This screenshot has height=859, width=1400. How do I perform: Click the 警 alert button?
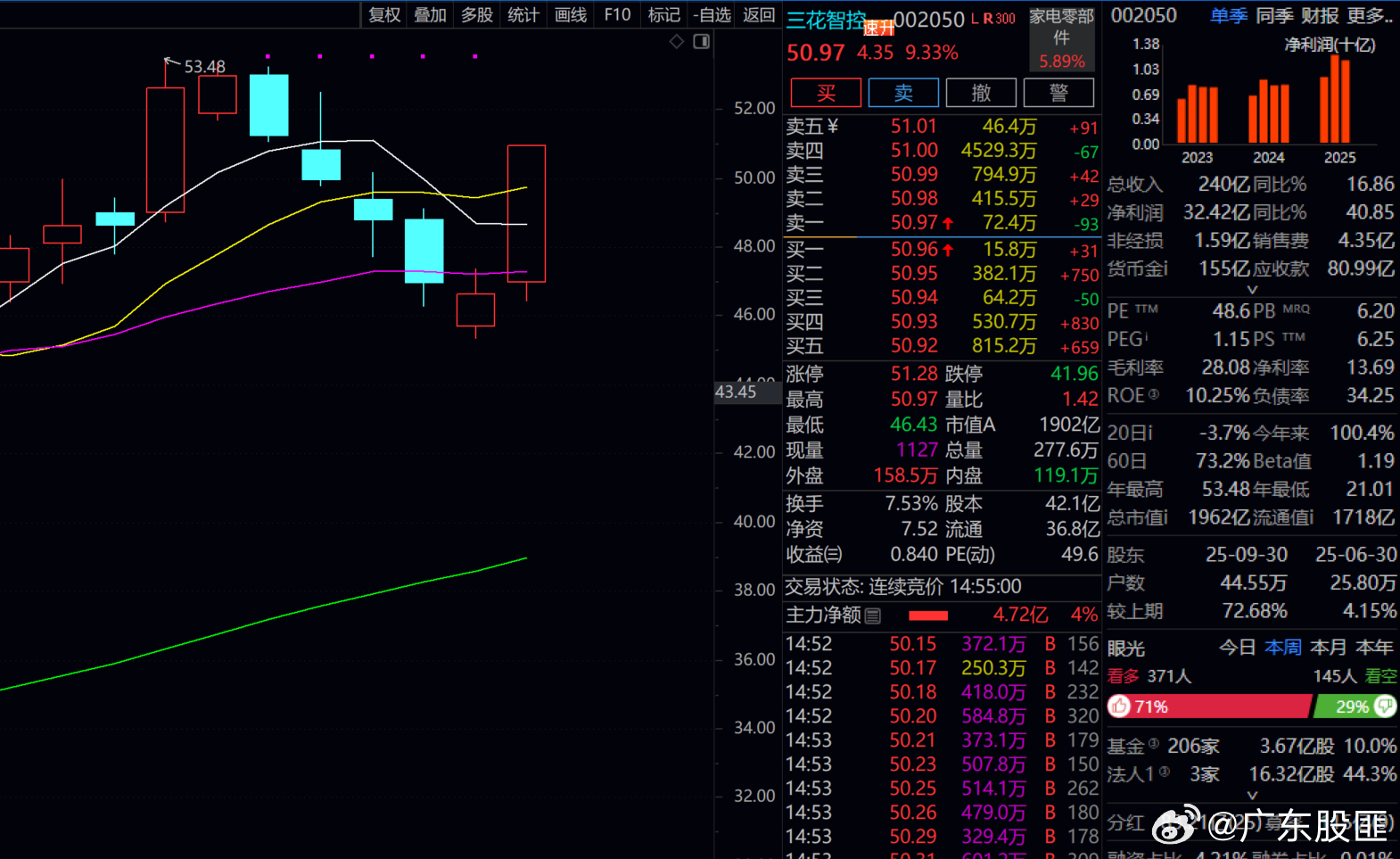(x=1058, y=93)
